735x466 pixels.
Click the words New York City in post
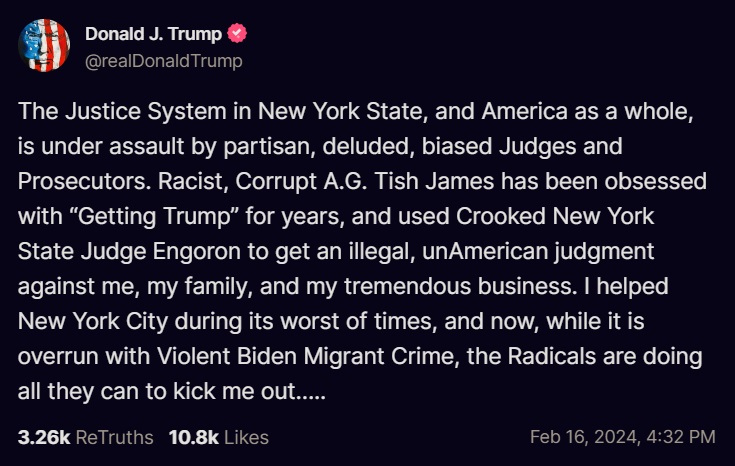click(93, 322)
